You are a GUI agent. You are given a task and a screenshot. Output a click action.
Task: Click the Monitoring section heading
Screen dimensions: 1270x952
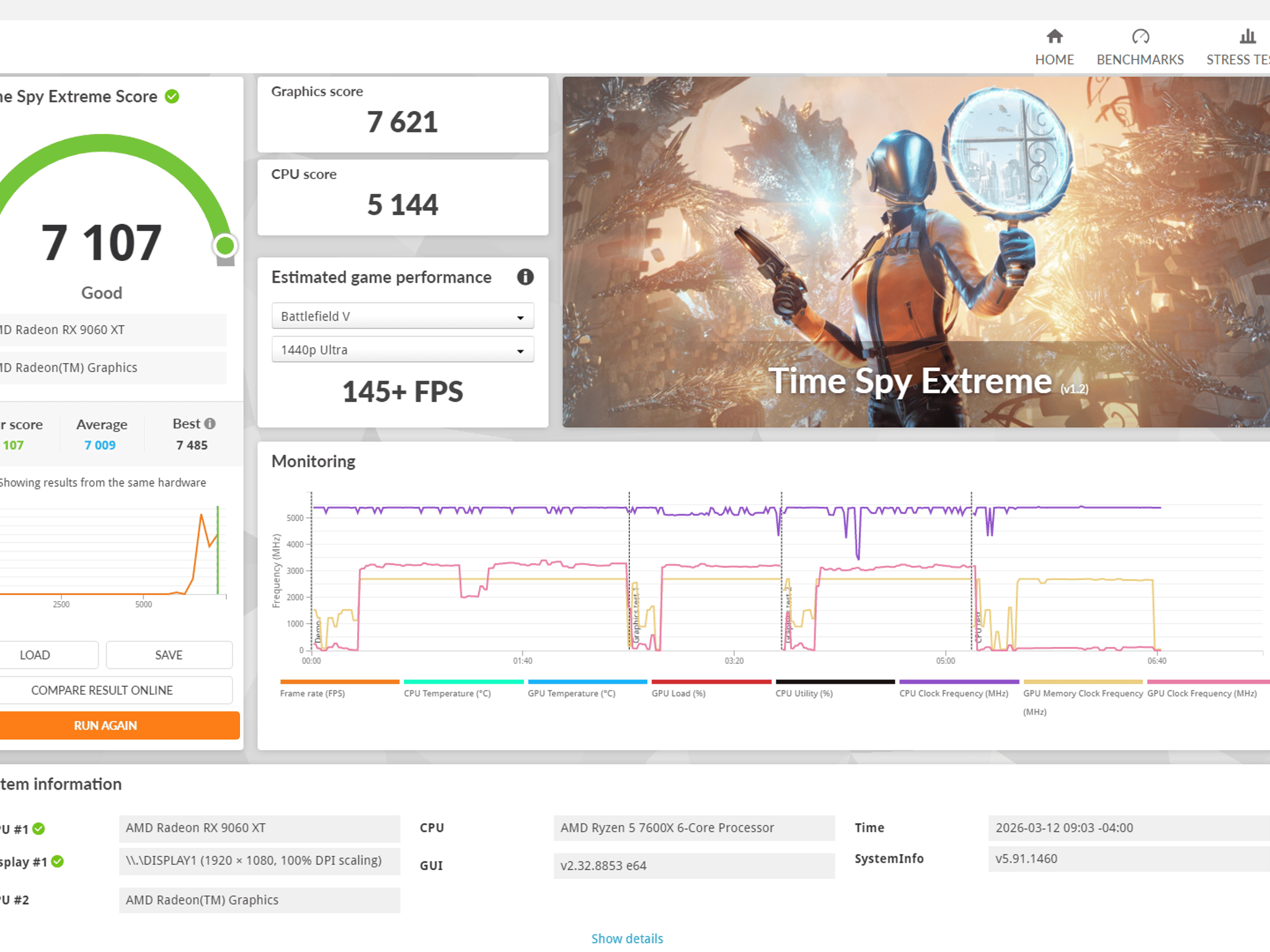pos(314,461)
